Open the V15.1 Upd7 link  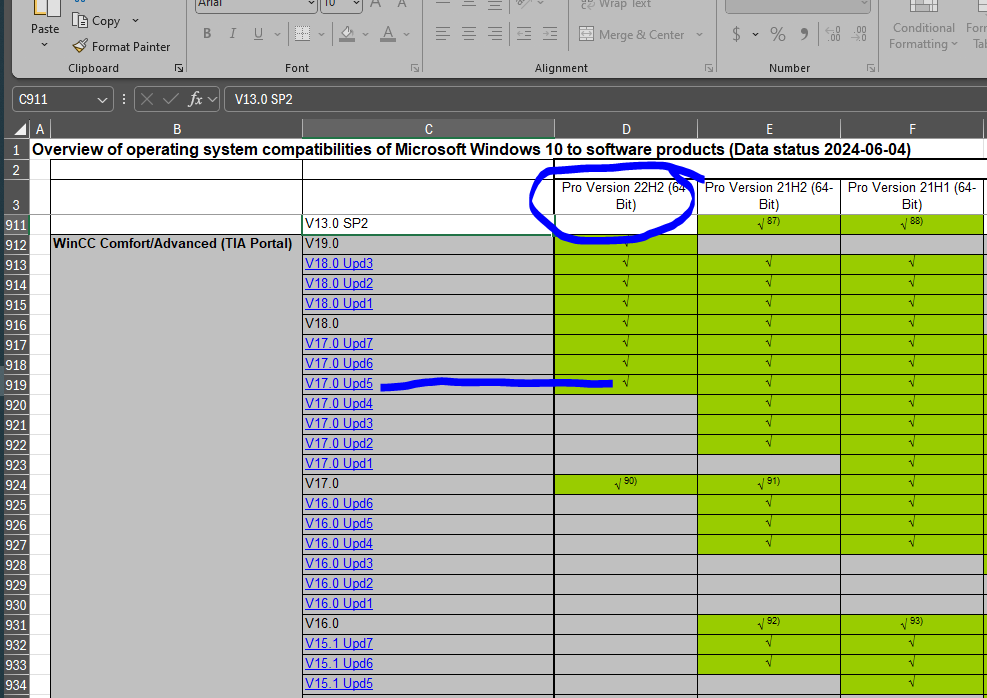[339, 644]
